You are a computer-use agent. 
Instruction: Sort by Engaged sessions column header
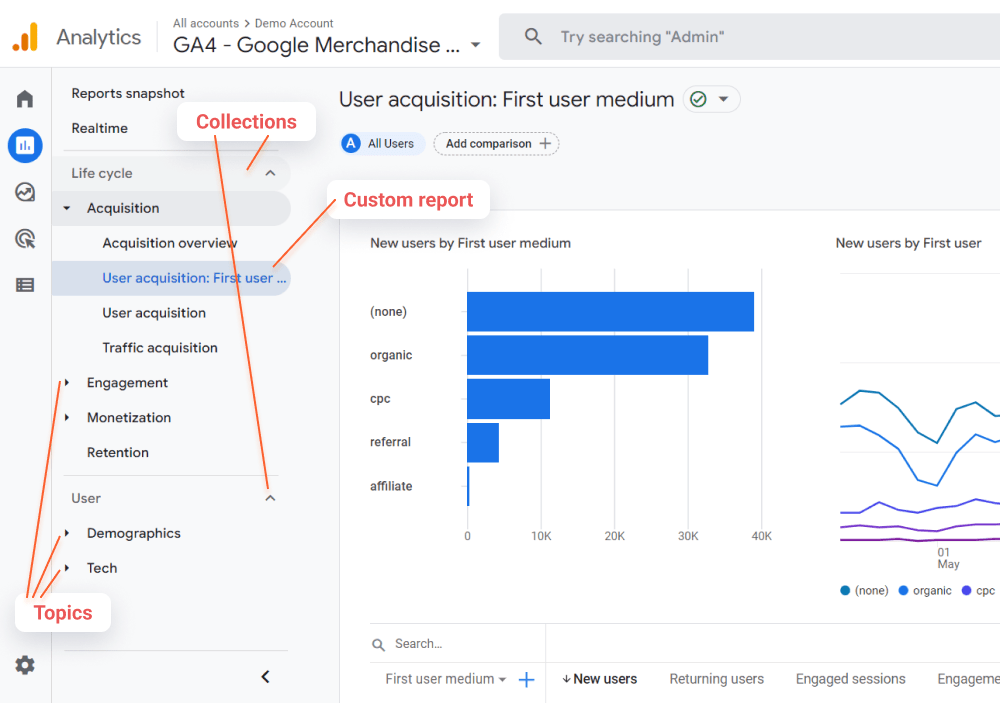[x=850, y=679]
